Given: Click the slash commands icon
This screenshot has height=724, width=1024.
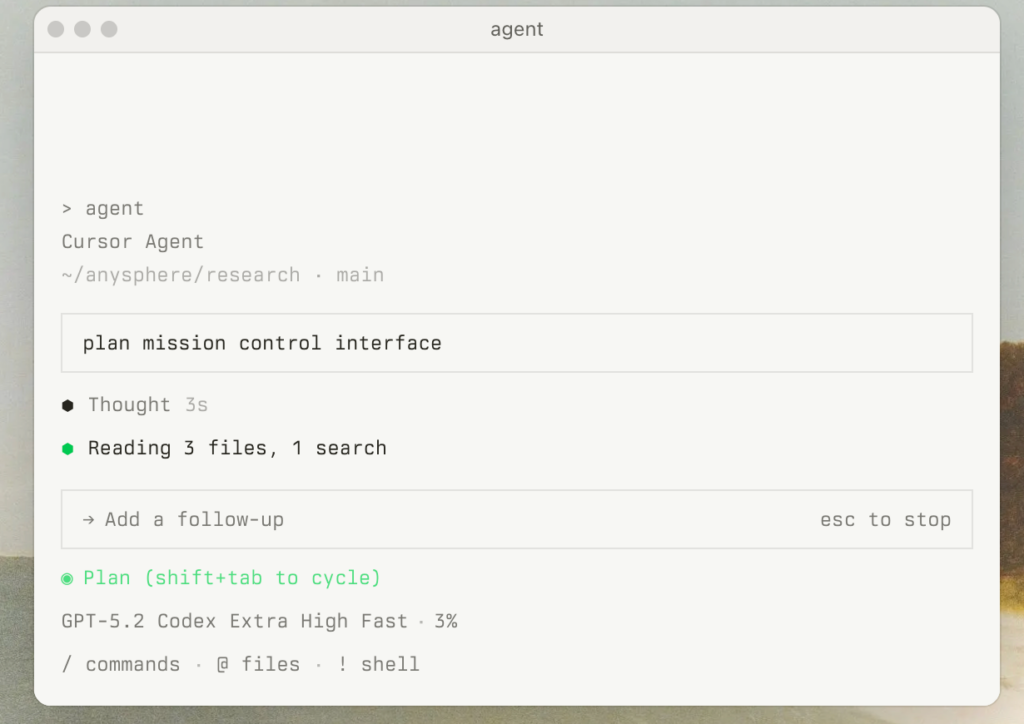Looking at the screenshot, I should click(66, 663).
